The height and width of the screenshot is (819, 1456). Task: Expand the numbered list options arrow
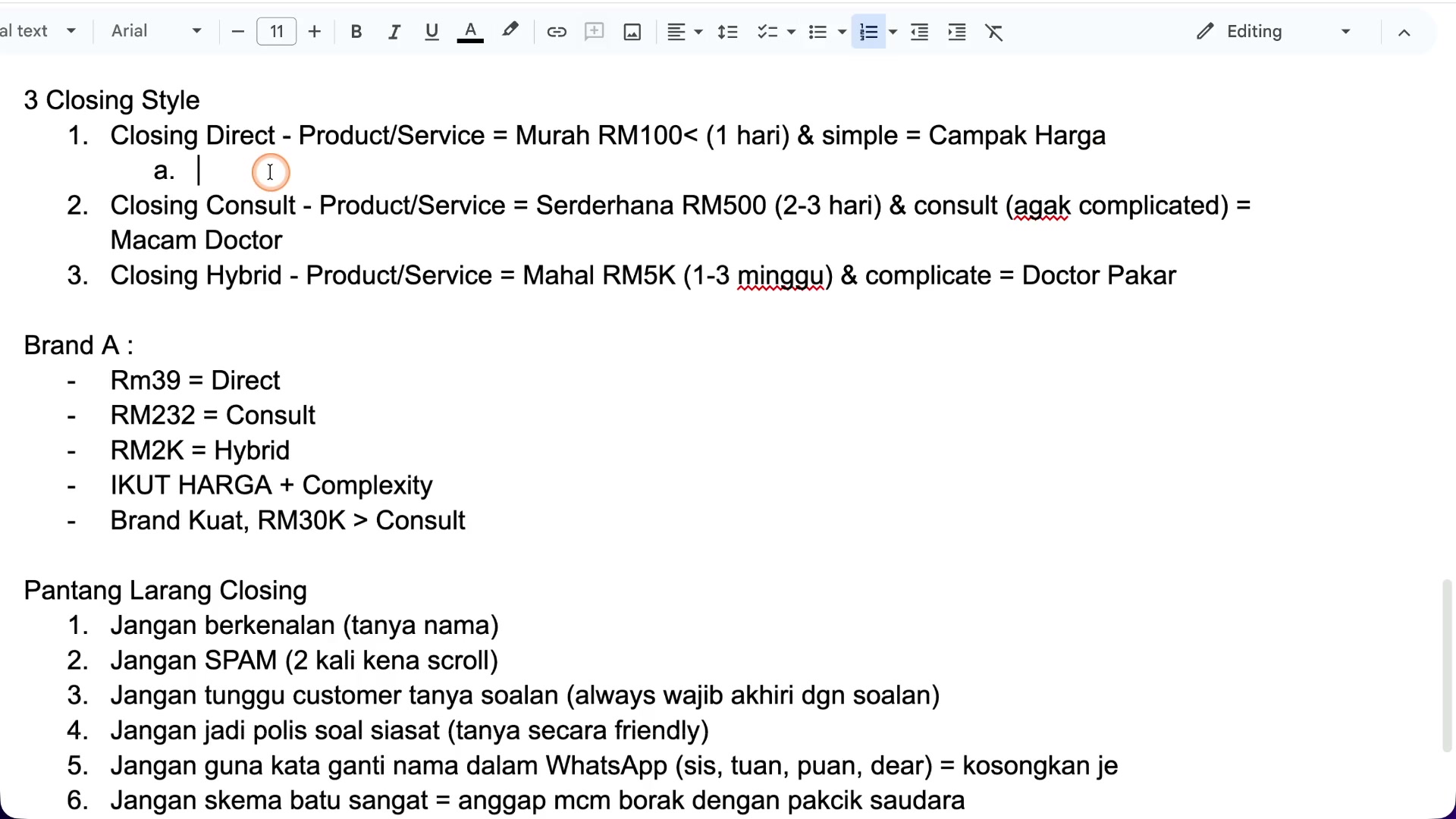coord(893,32)
